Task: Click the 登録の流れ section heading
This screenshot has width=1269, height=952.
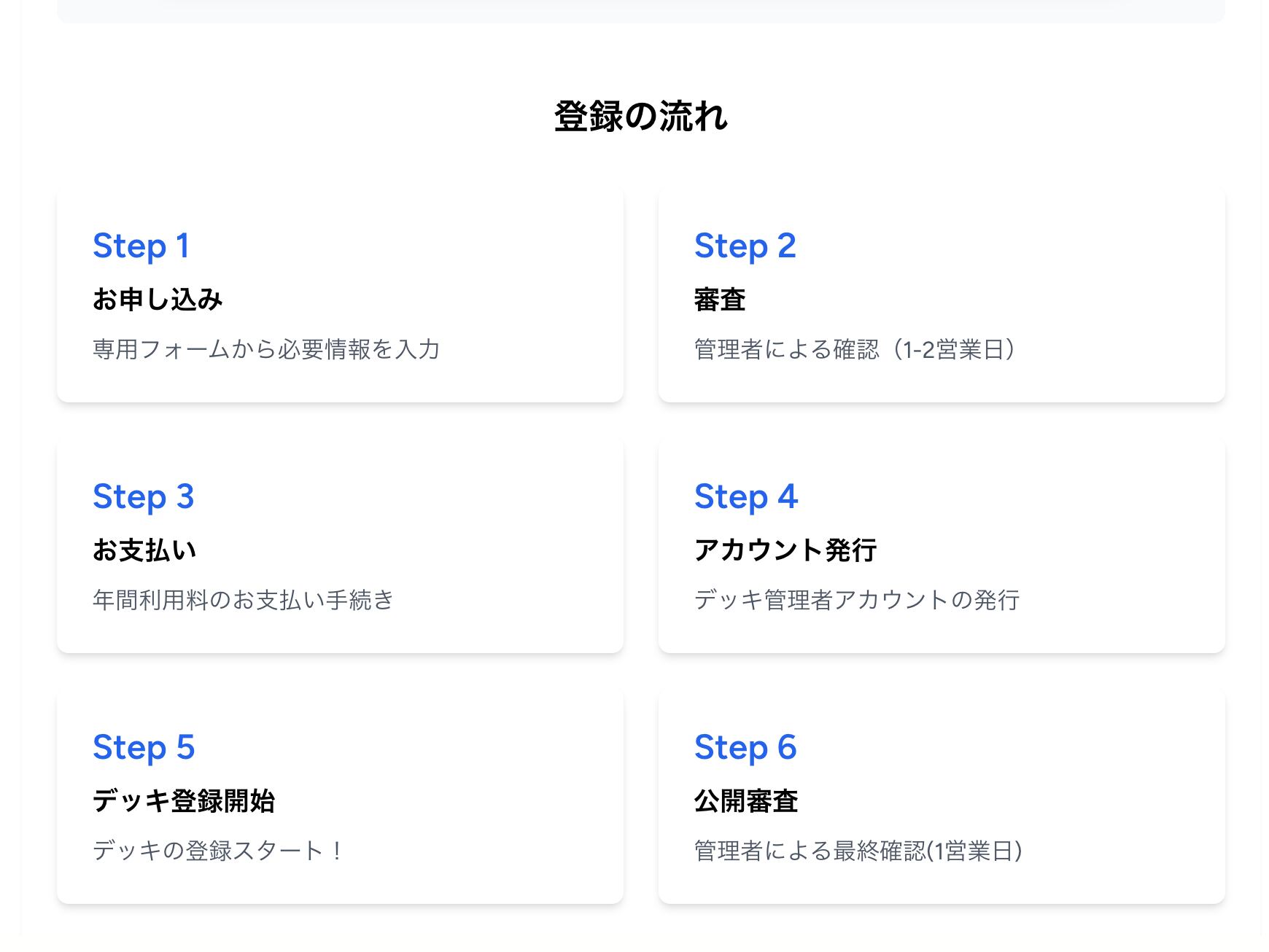Action: click(x=640, y=117)
